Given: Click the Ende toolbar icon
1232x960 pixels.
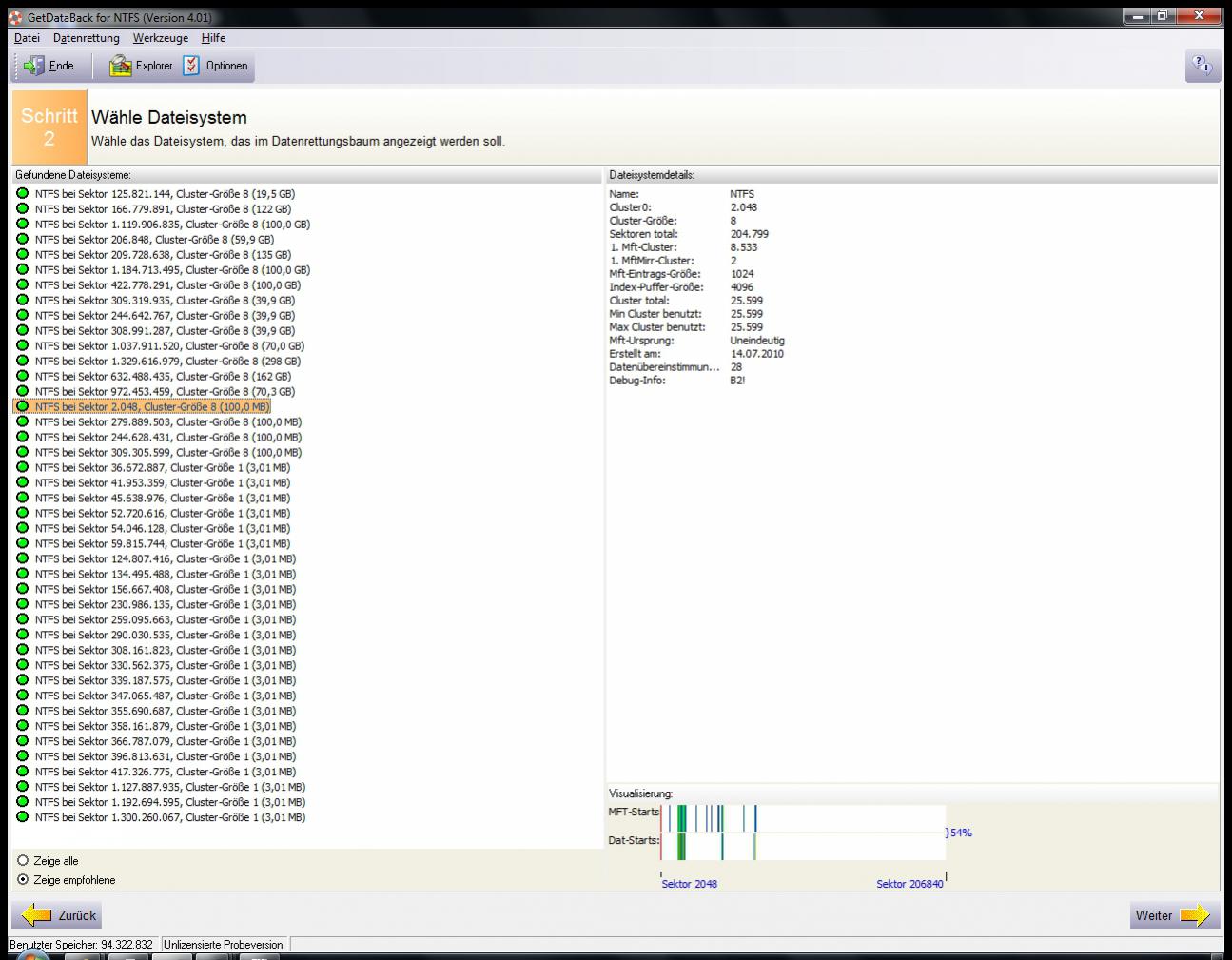Looking at the screenshot, I should tap(34, 66).
